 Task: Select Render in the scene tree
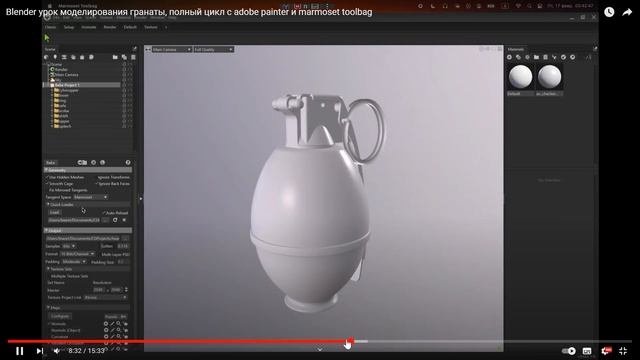pyautogui.click(x=61, y=69)
